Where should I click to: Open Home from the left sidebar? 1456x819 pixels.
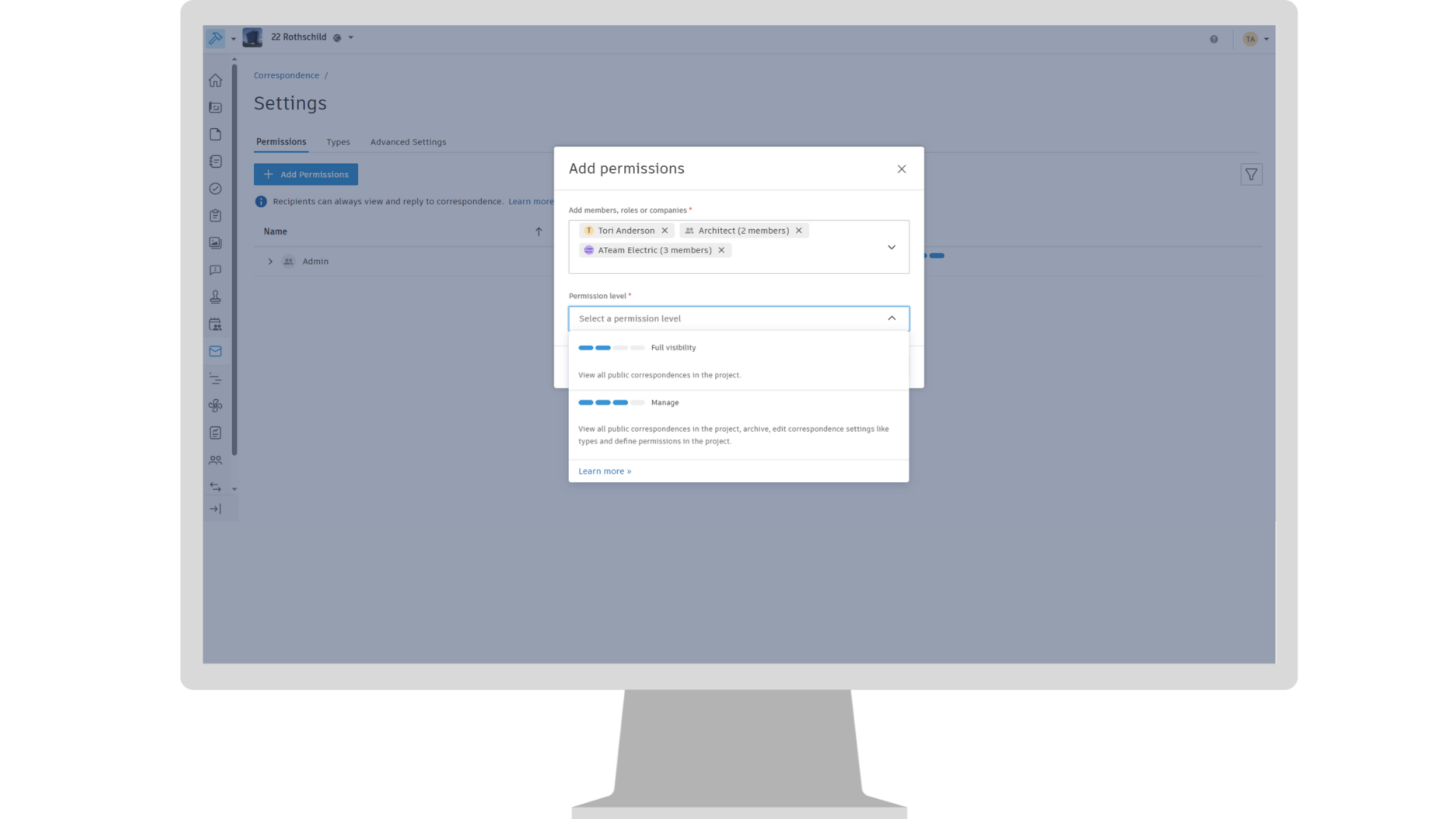[215, 80]
